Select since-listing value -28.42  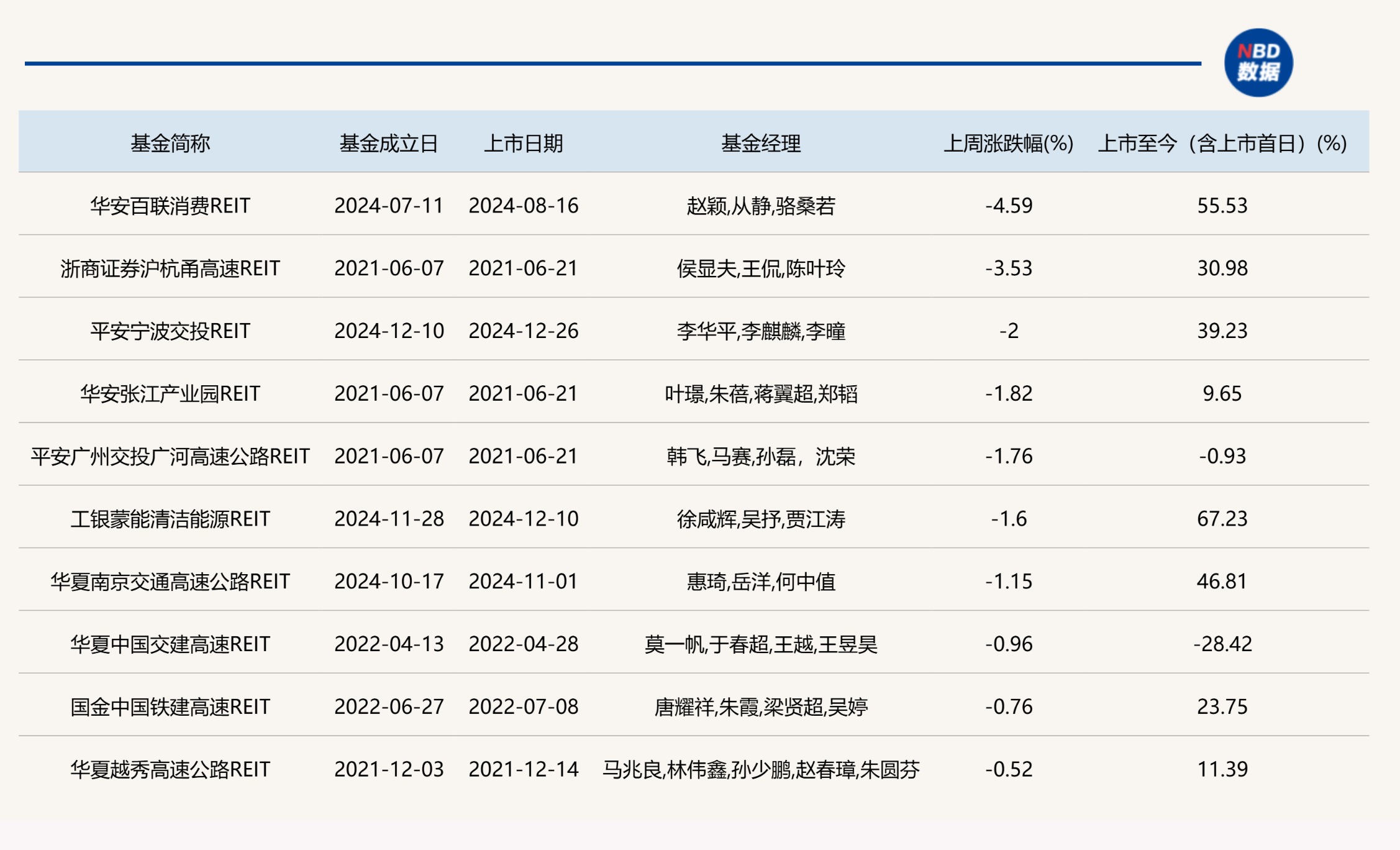(x=1222, y=644)
